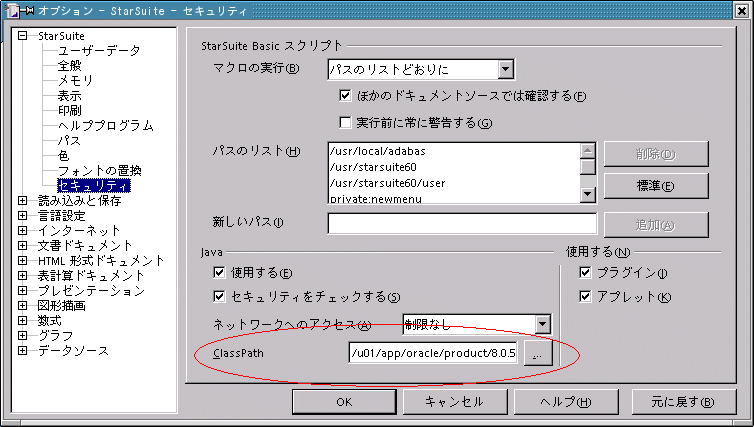This screenshot has height=427, width=754.
Task: Expand 表計算ドキュメント node
Action: (23, 275)
